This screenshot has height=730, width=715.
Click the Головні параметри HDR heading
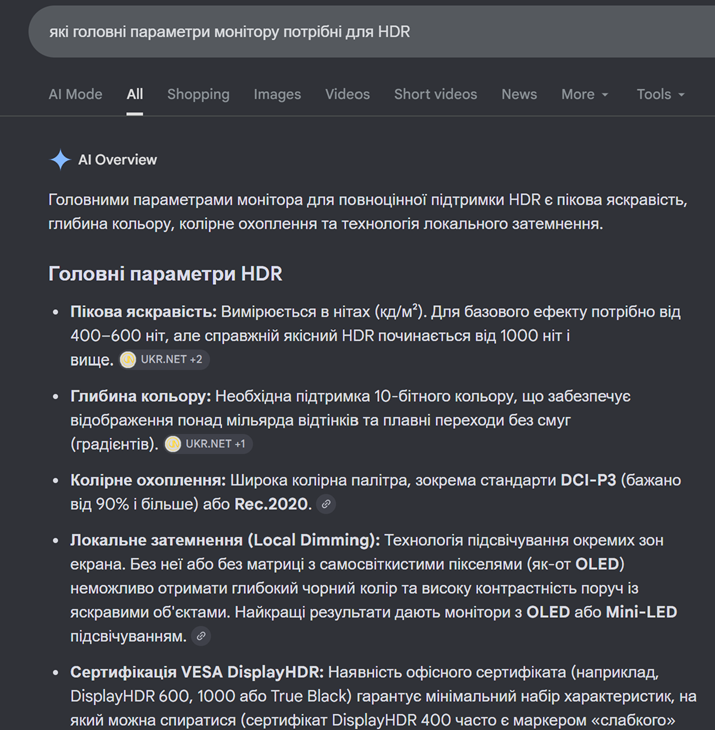[x=165, y=274]
